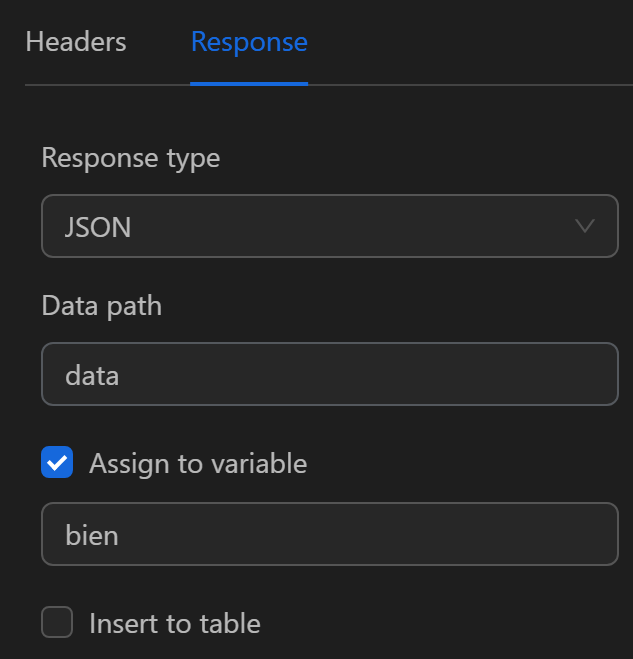Click the empty middle of the Response type box
Screen dimensions: 633x659
click(x=350, y=226)
